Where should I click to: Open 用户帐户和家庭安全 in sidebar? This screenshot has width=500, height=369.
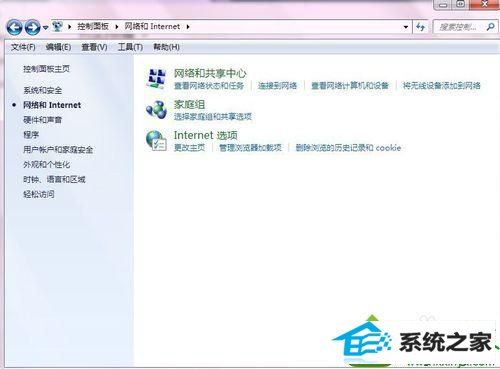58,149
